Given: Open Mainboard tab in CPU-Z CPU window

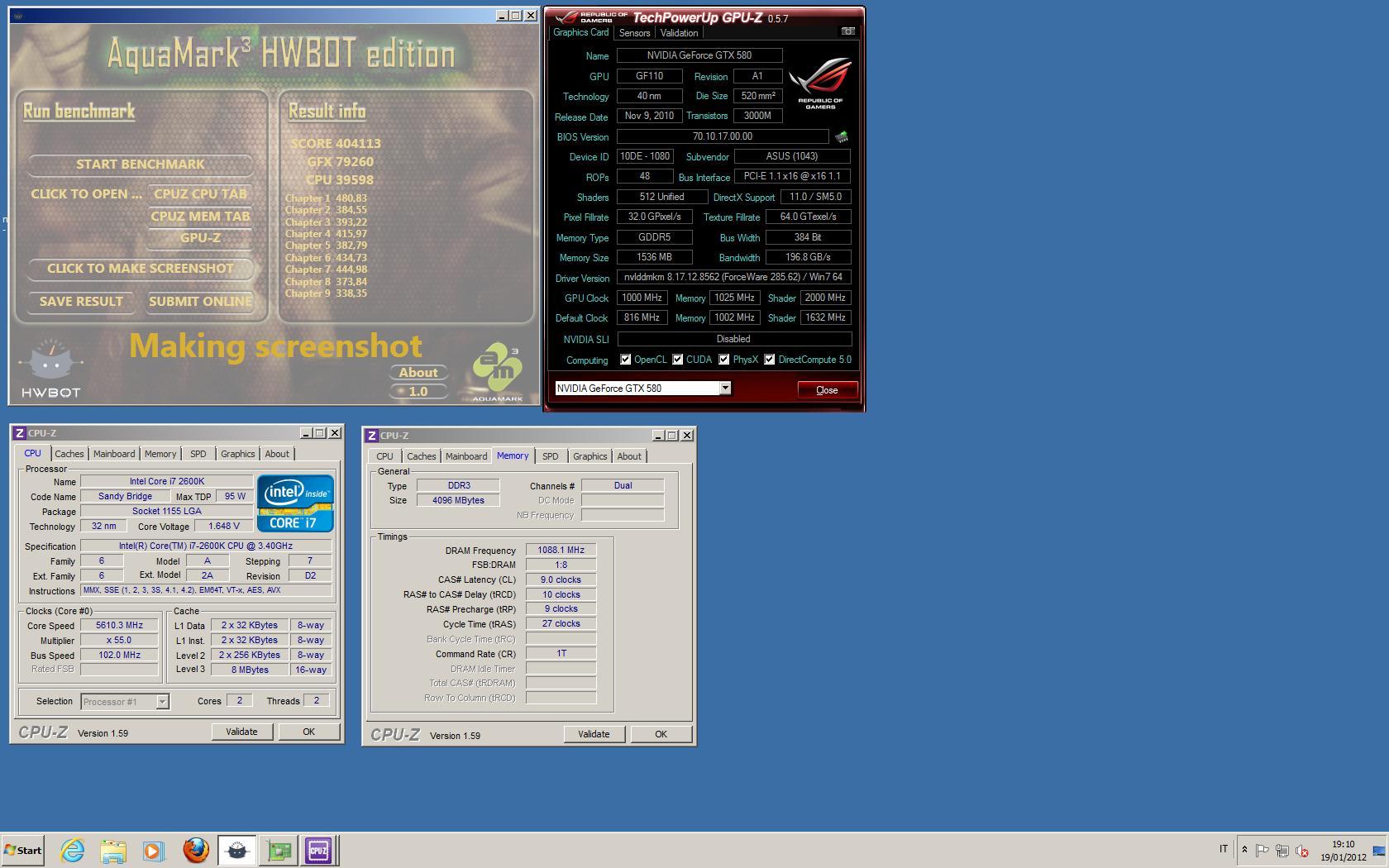Looking at the screenshot, I should [x=114, y=454].
